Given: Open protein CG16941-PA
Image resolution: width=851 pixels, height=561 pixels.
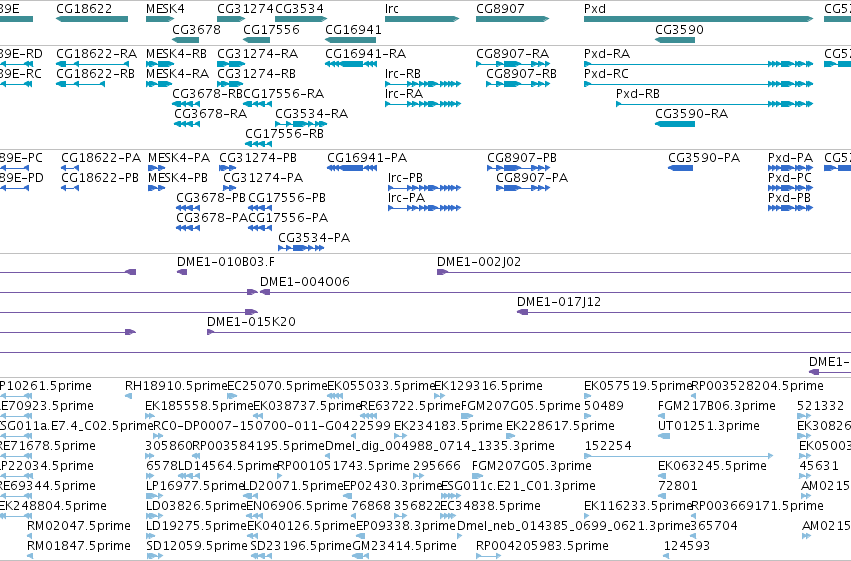Looking at the screenshot, I should point(352,168).
